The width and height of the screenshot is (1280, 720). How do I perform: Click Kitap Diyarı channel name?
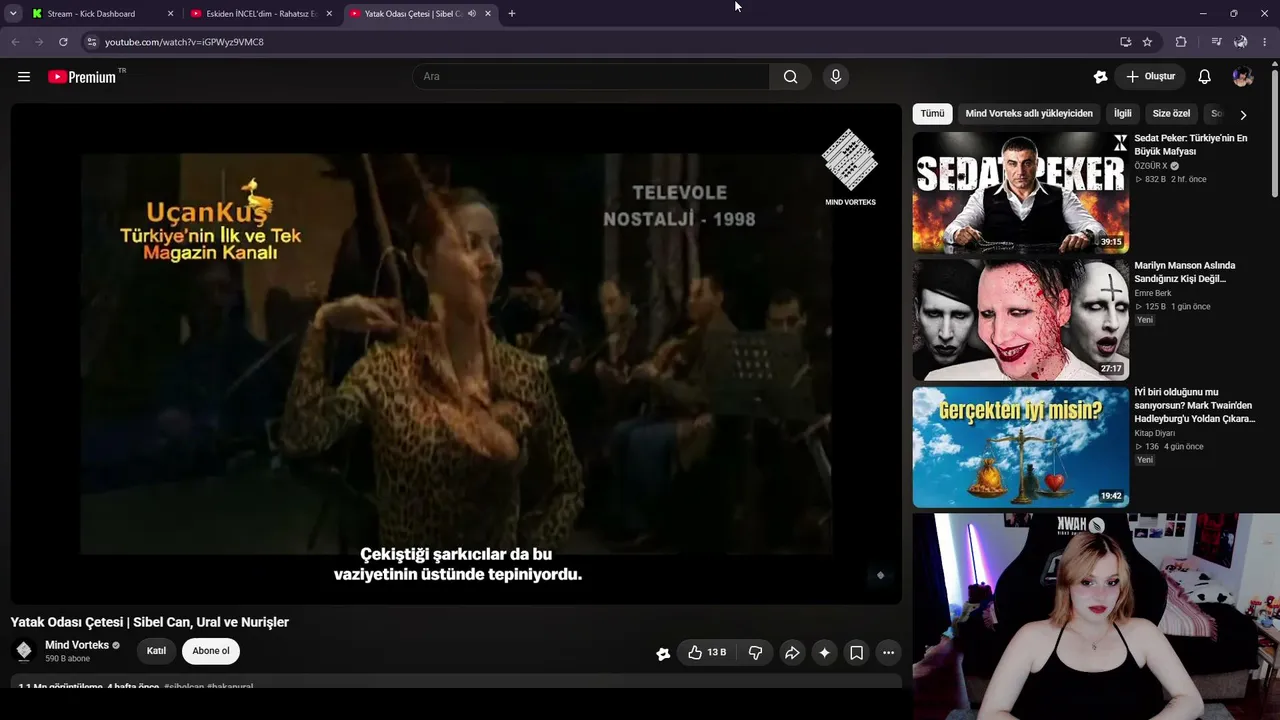[1155, 433]
